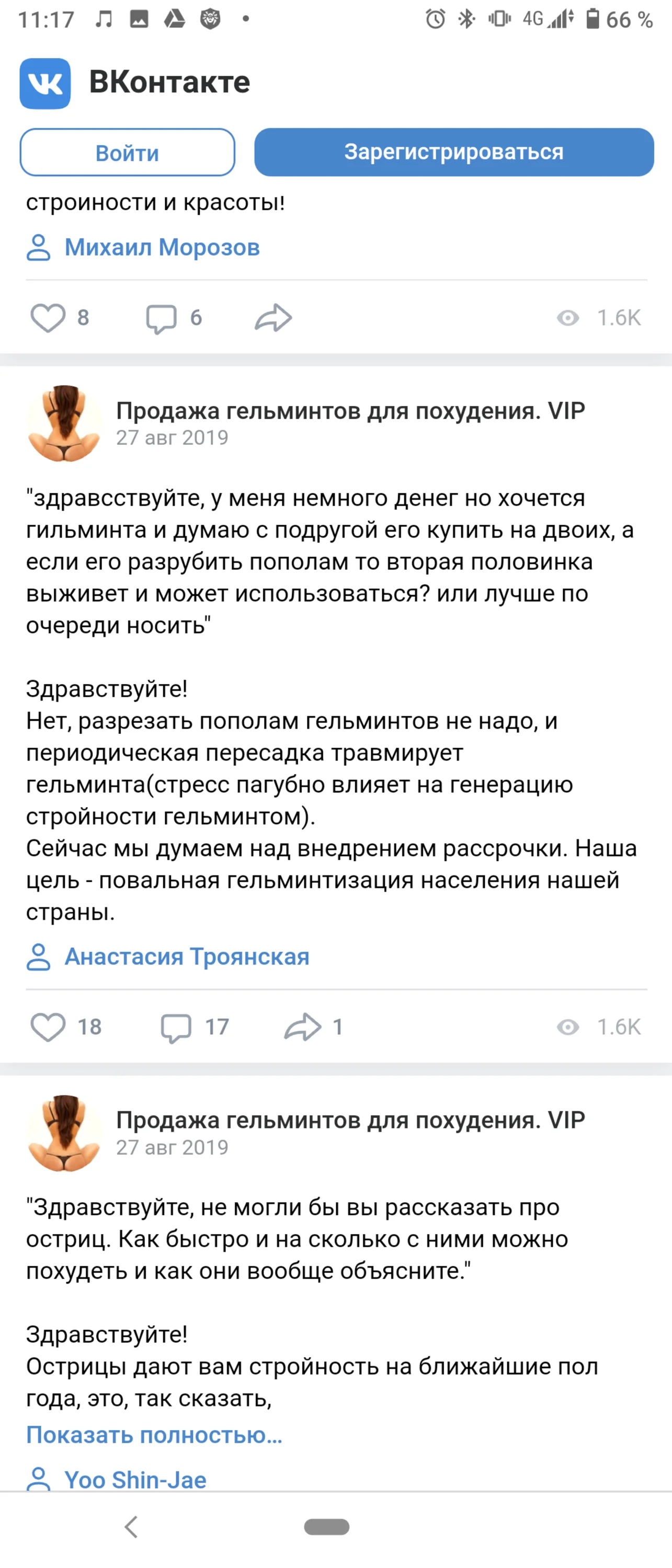672x1568 pixels.
Task: Like the post about разрезание гельминтов
Action: 49,1028
